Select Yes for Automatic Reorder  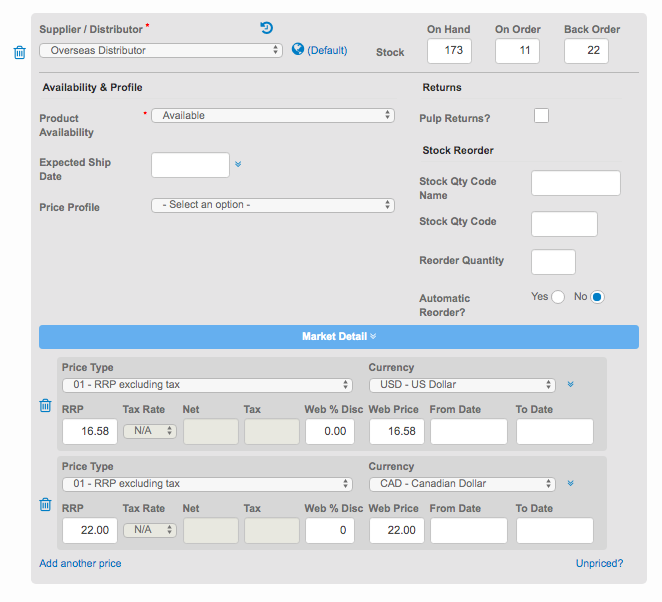(558, 297)
